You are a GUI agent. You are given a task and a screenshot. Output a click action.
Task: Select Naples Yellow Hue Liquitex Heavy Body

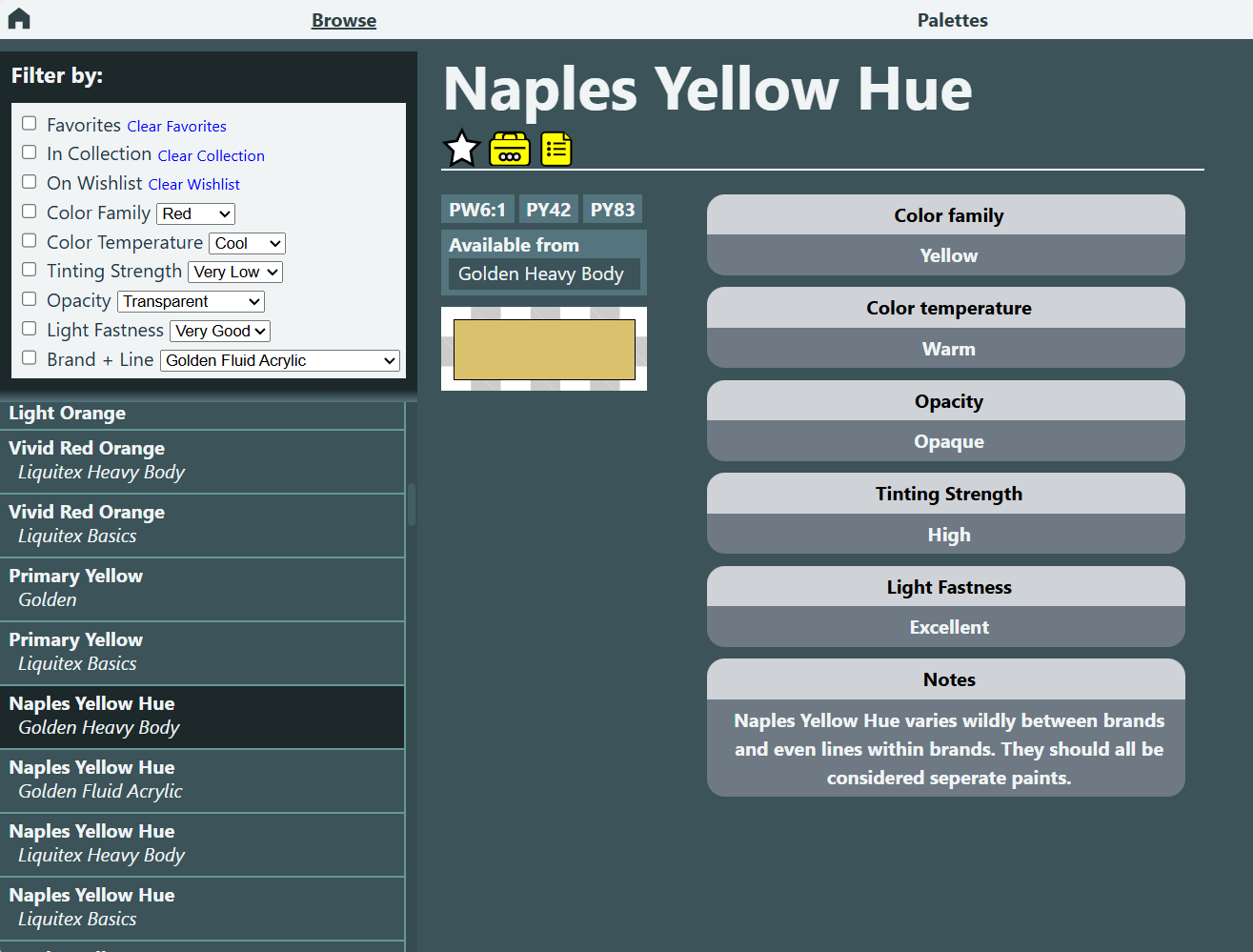[x=202, y=844]
